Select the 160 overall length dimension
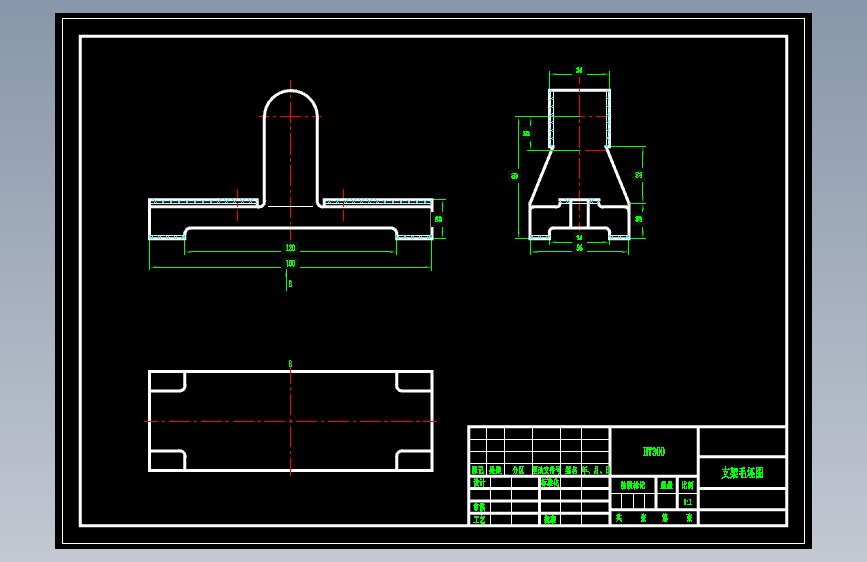 tap(290, 263)
